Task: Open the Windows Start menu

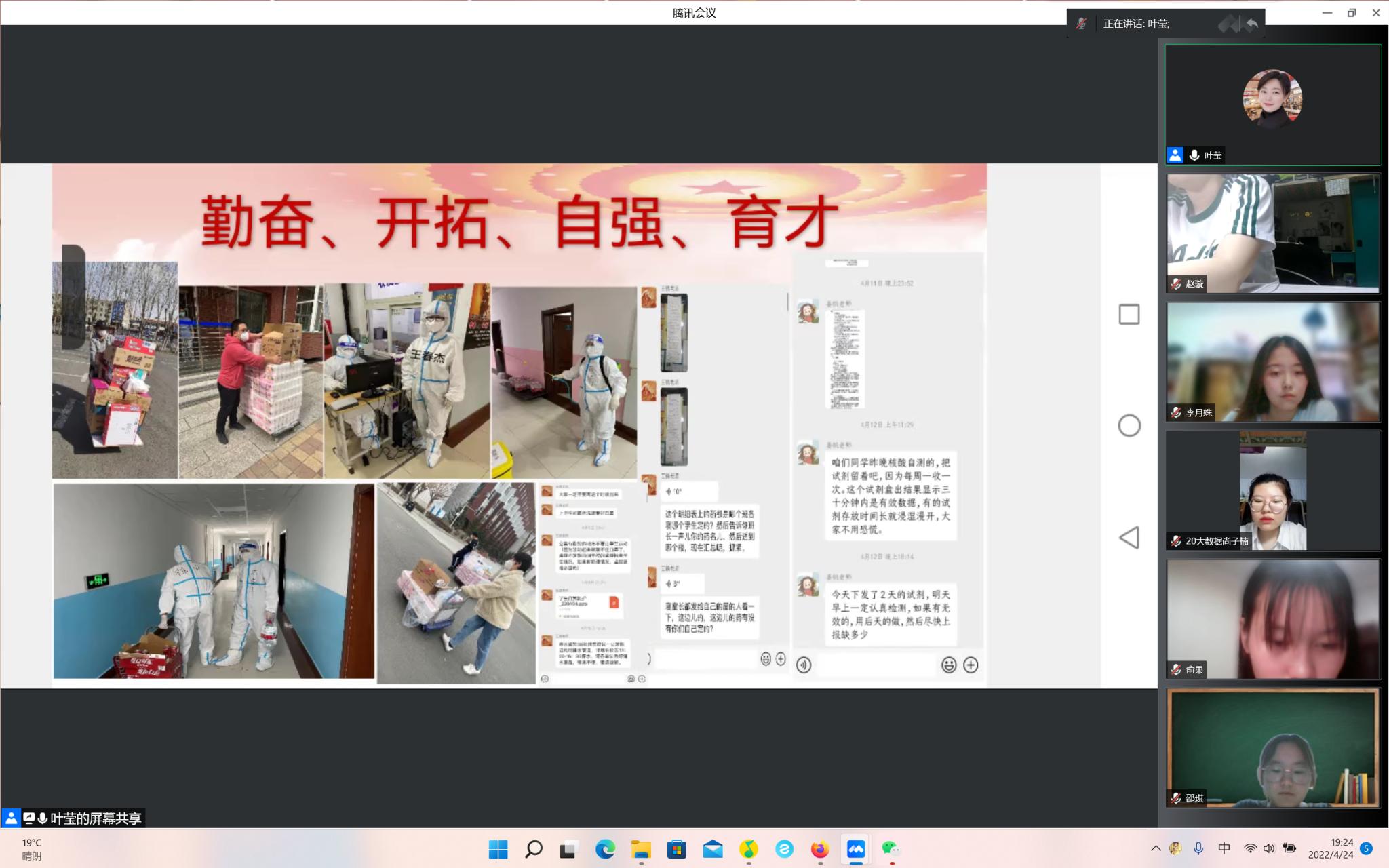Action: pos(498,849)
